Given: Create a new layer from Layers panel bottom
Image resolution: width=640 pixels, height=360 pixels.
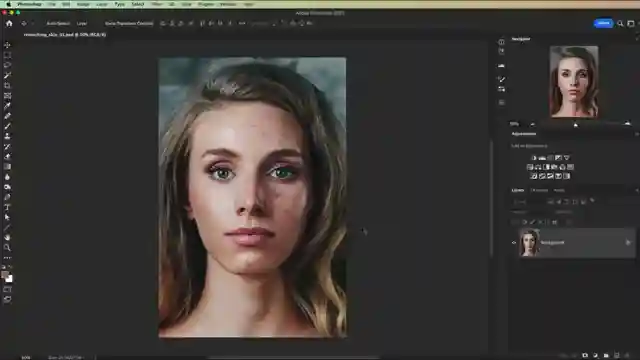Looking at the screenshot, I should [617, 356].
